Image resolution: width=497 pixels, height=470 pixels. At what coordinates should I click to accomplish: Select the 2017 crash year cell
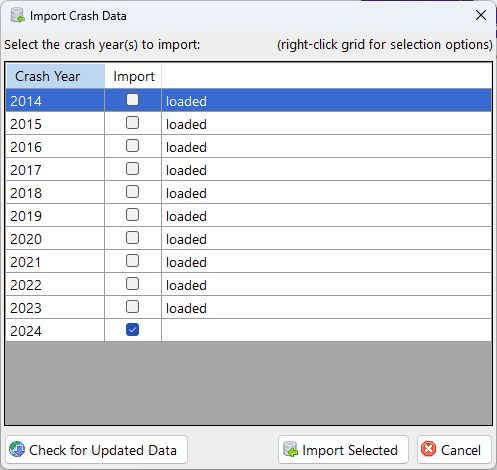tap(55, 169)
